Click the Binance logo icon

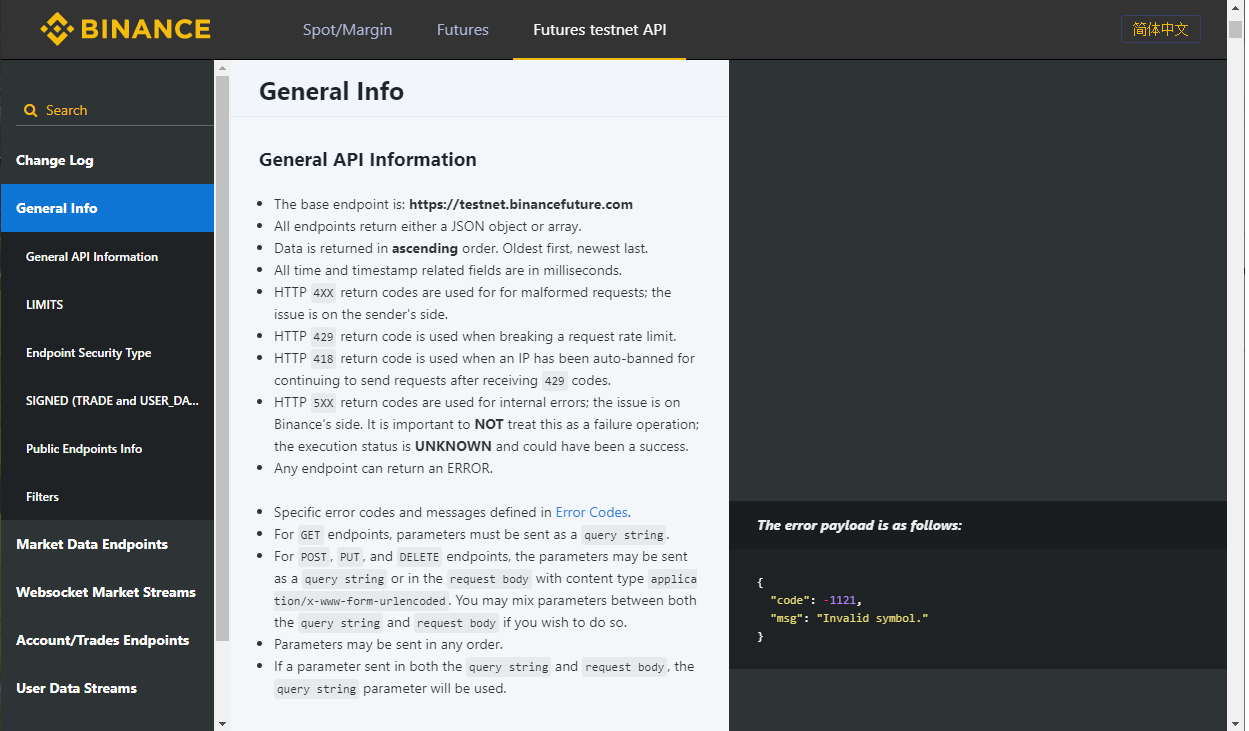pyautogui.click(x=57, y=29)
